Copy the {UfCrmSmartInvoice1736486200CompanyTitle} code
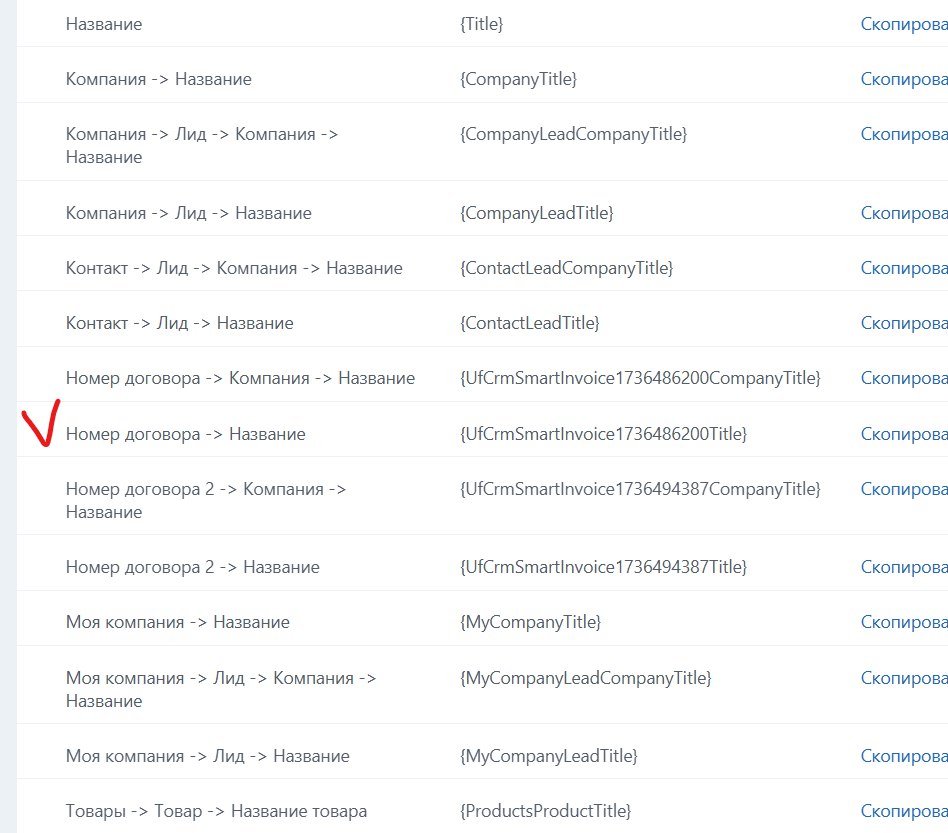Image resolution: width=948 pixels, height=833 pixels. [904, 378]
